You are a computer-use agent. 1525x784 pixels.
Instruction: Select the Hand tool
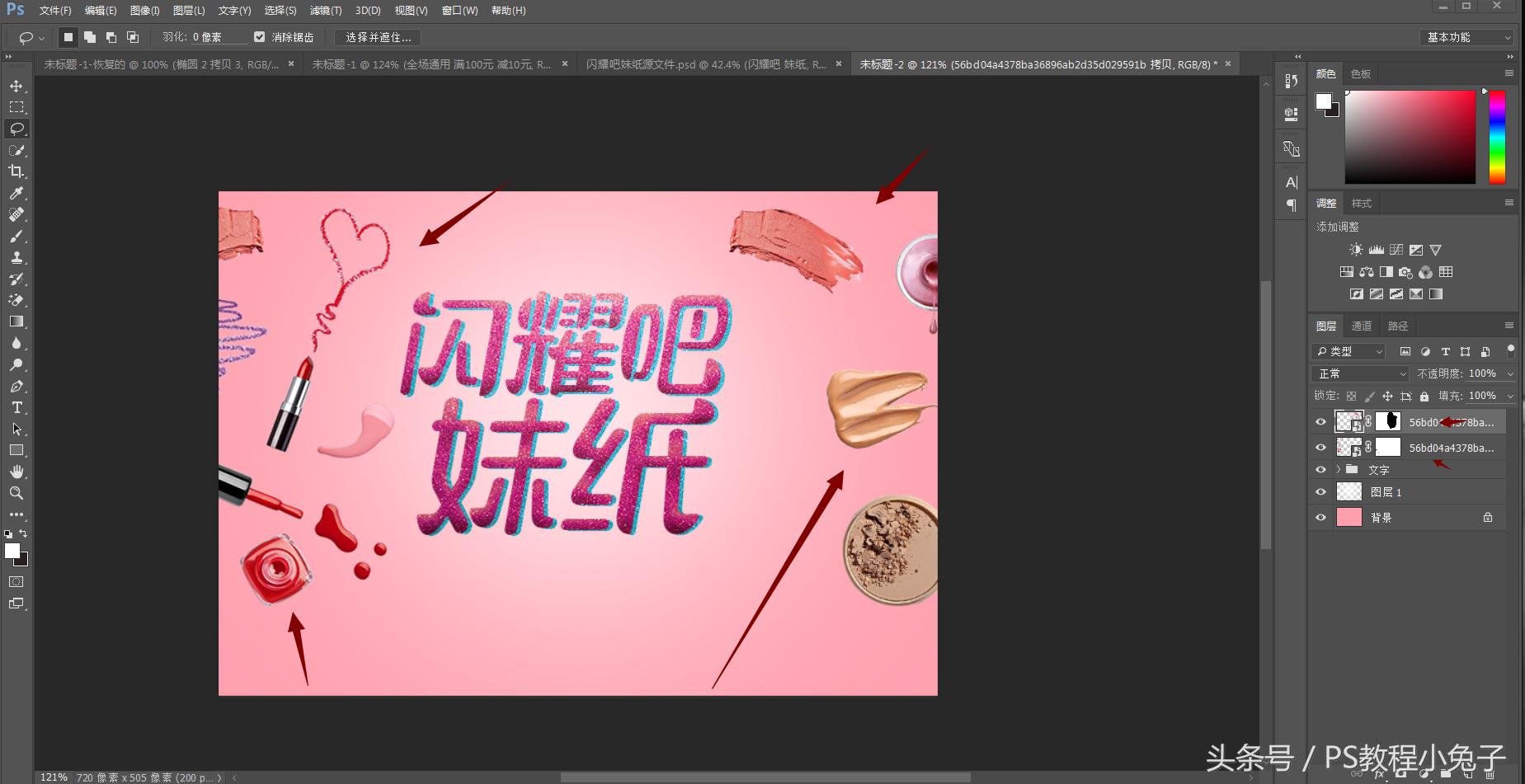pyautogui.click(x=16, y=472)
